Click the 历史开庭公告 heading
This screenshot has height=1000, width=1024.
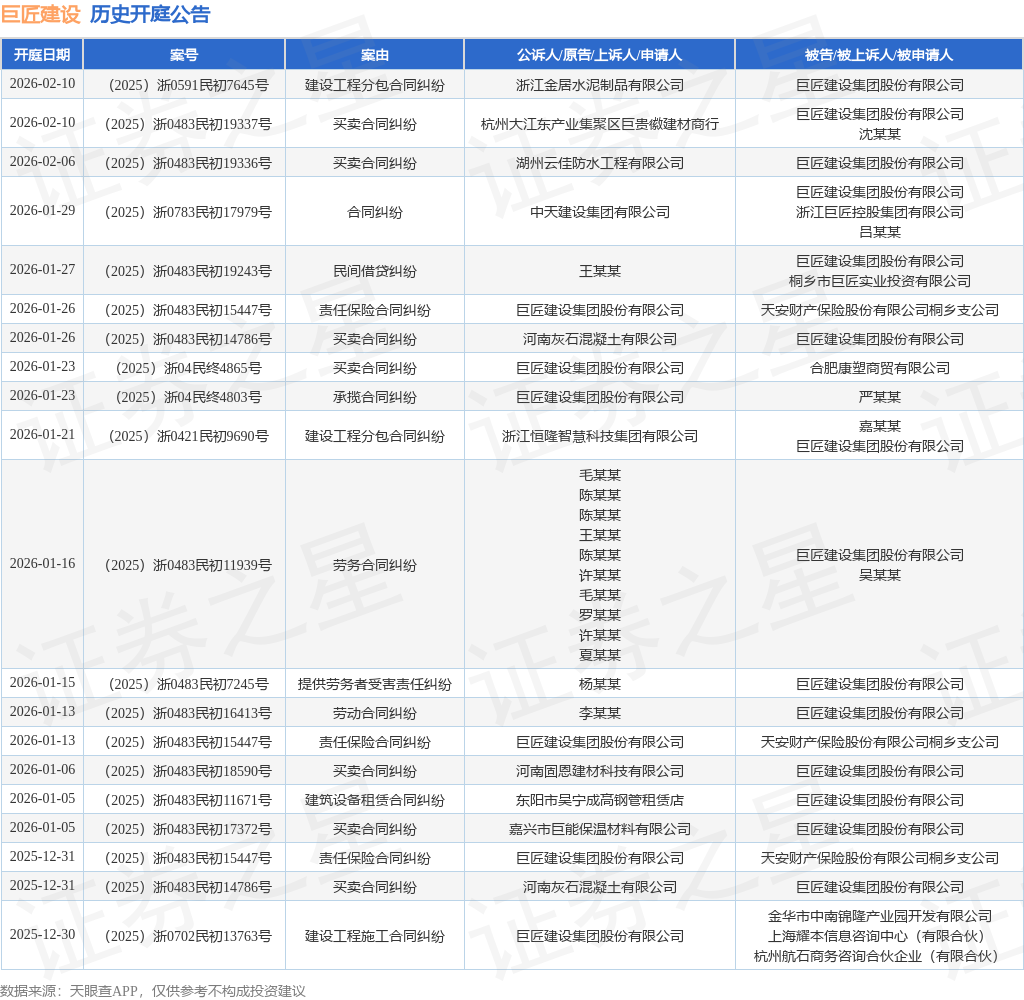150,14
